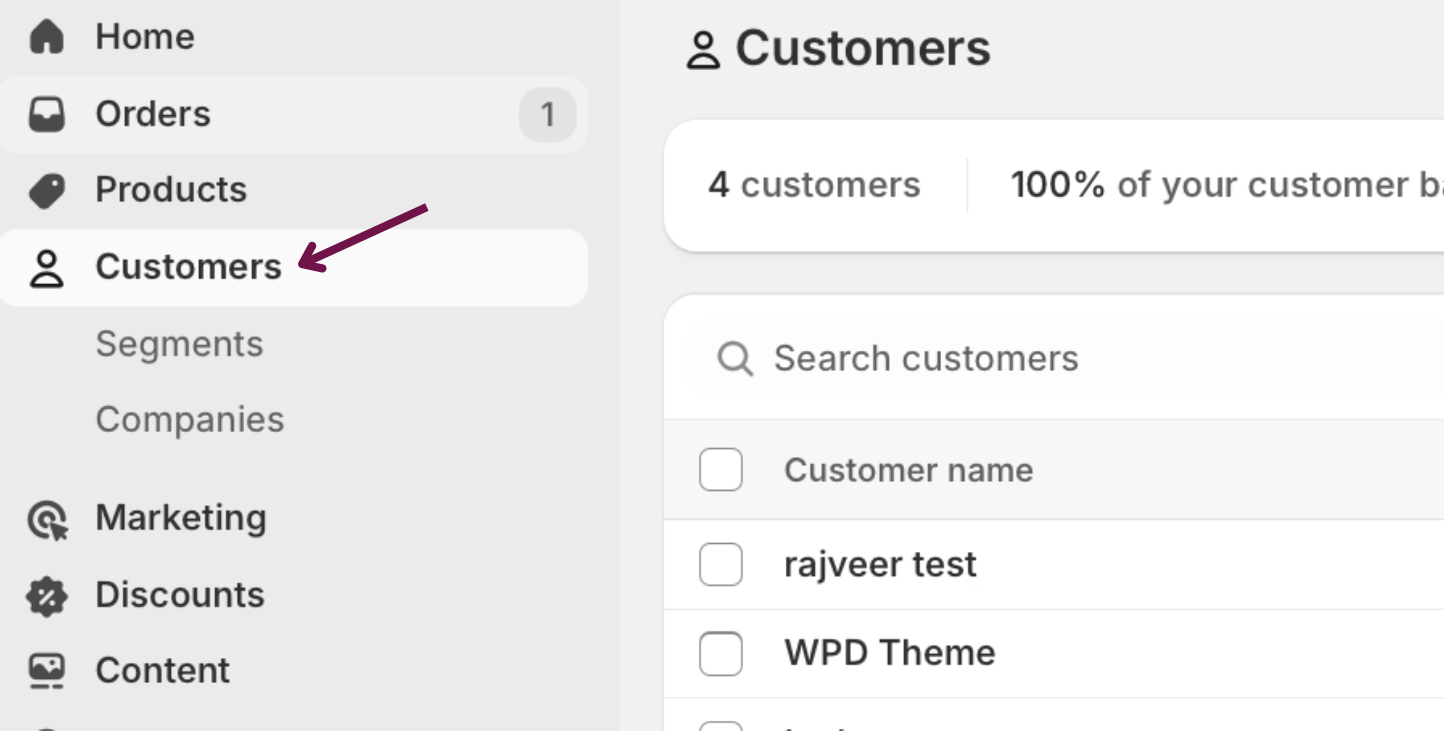Open the rajveer test customer record

(x=880, y=565)
